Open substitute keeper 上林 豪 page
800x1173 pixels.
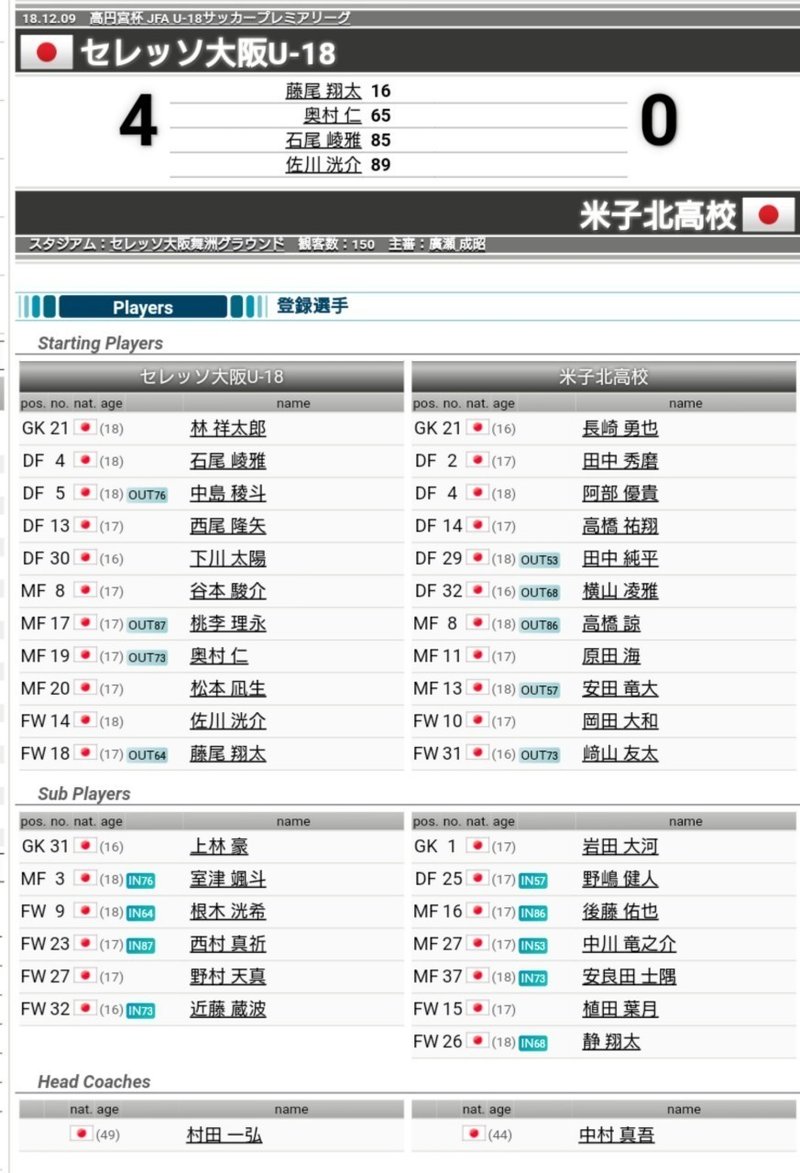click(x=219, y=847)
